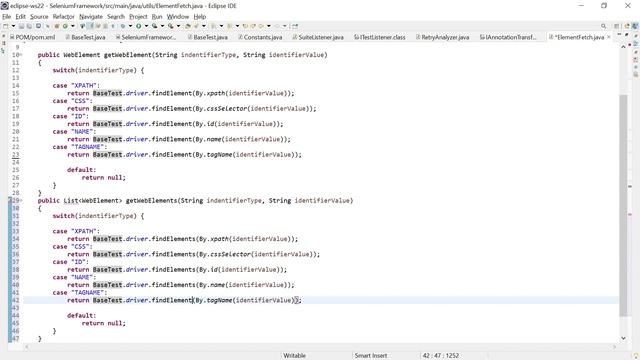The image size is (640, 360).
Task: Click the Last Edit Location icon
Action: point(245,26)
